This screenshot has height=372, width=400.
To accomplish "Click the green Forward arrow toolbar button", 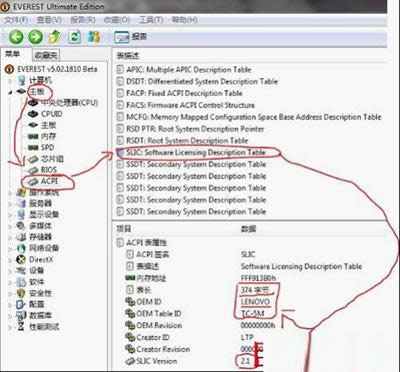I will click(x=35, y=37).
